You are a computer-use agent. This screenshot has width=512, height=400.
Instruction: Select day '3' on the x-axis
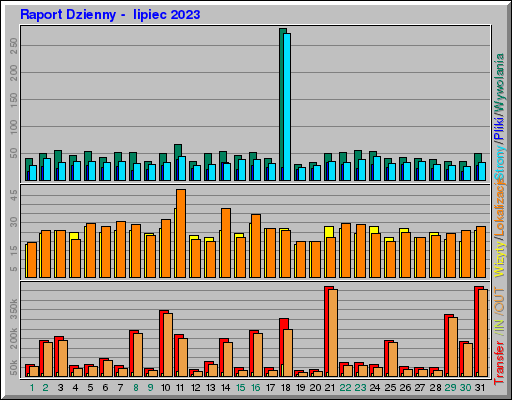coord(60,388)
